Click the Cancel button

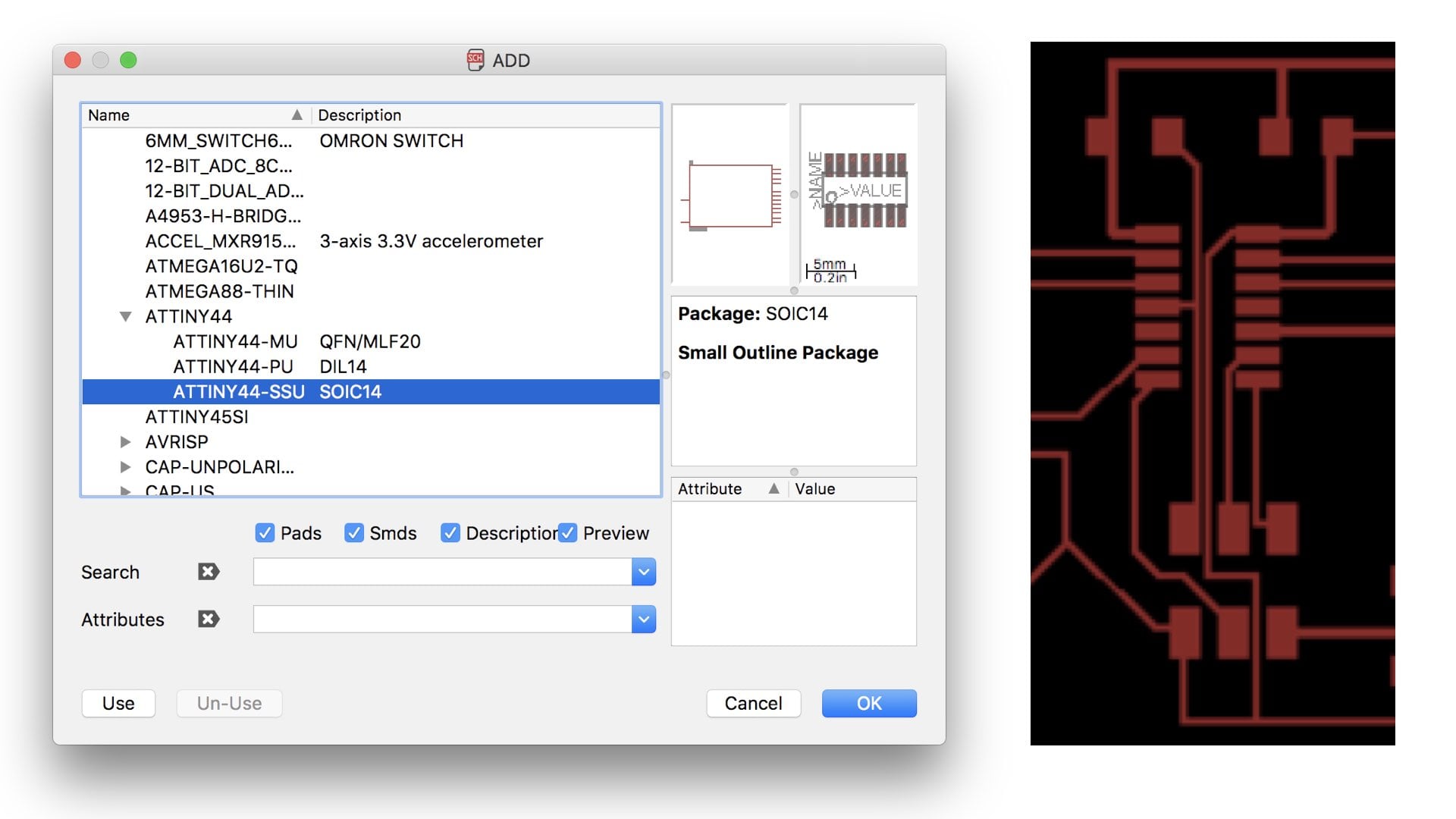[753, 703]
